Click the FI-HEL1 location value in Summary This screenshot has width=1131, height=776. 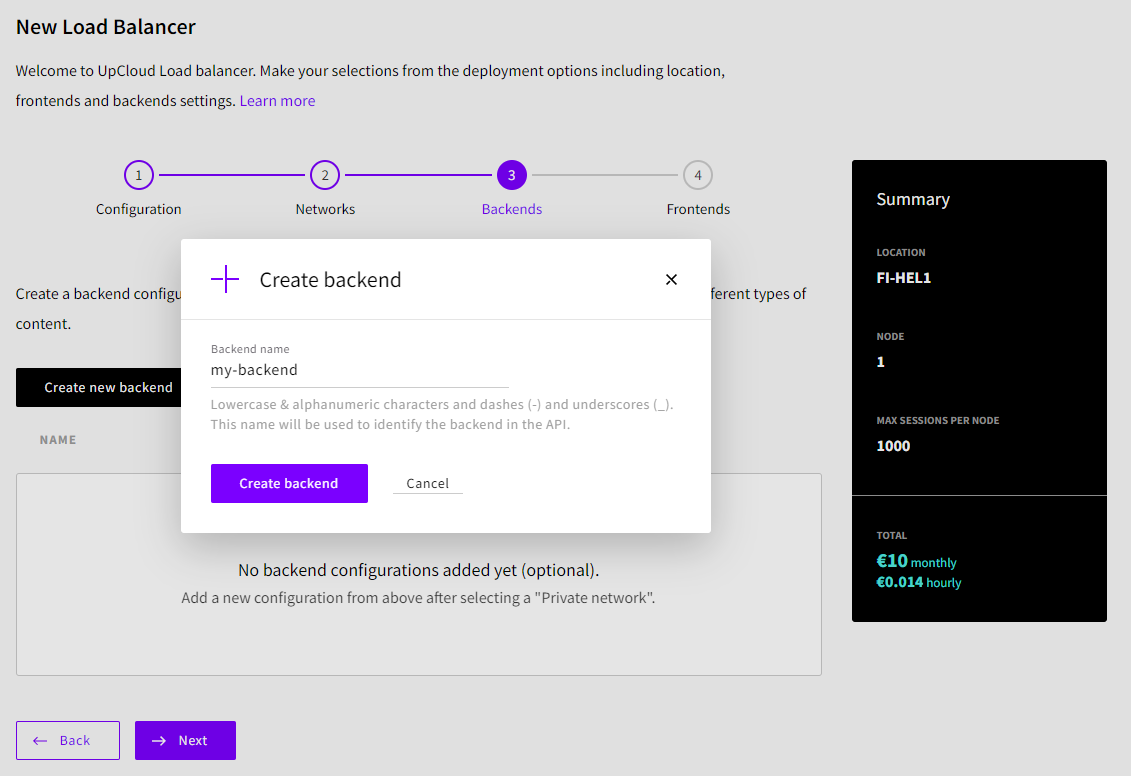tap(903, 278)
